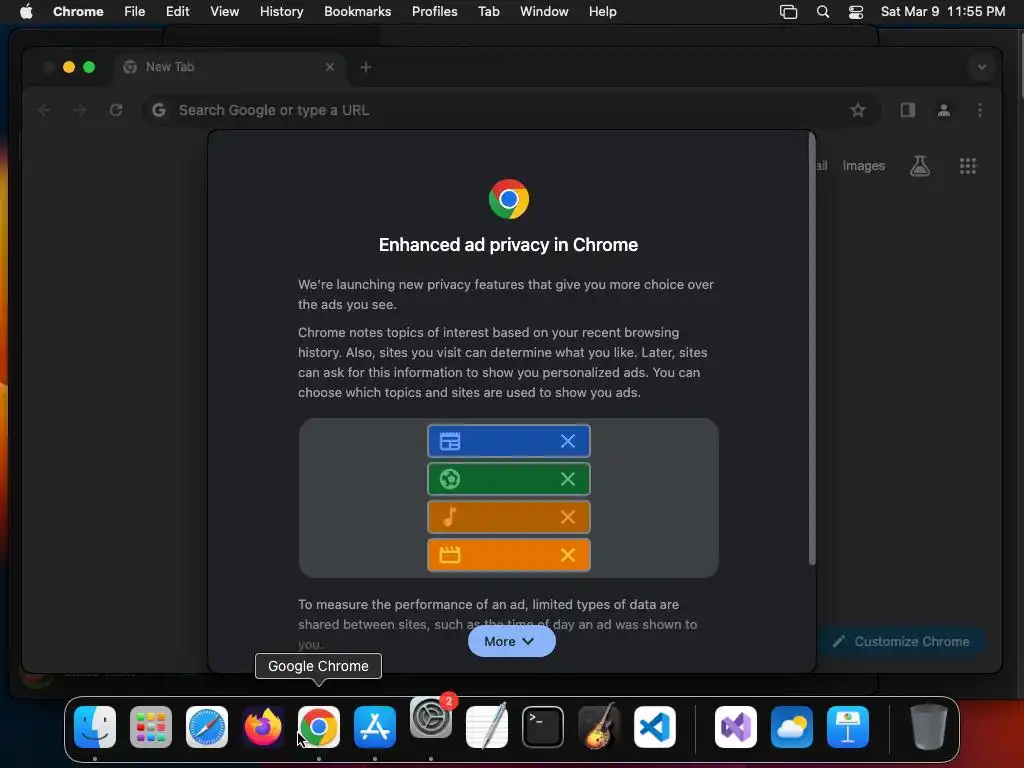
Task: Open the side panel icon
Action: click(908, 110)
